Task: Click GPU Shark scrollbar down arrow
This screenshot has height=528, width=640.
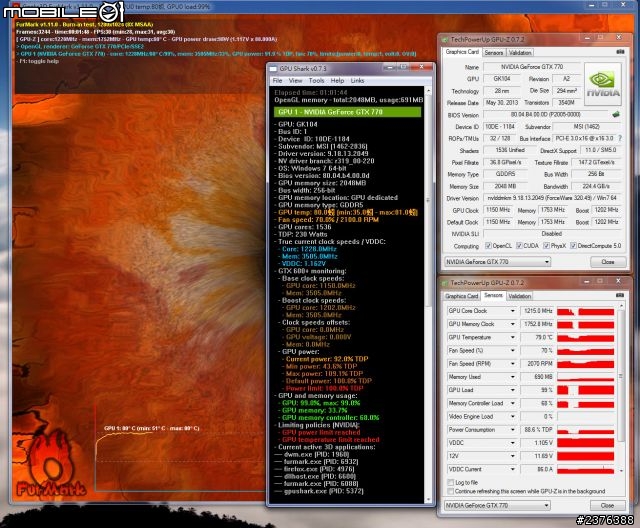Action: [428, 499]
